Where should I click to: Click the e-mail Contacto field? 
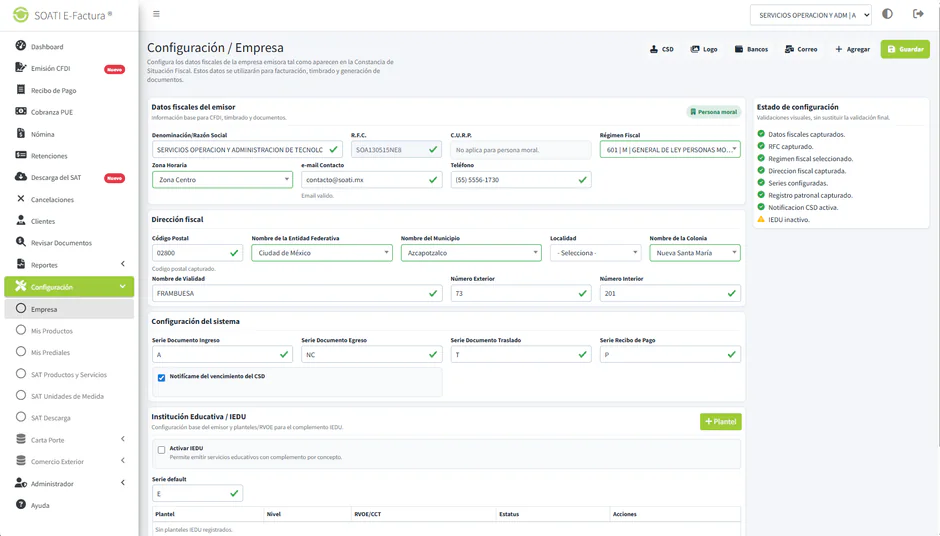click(x=372, y=179)
